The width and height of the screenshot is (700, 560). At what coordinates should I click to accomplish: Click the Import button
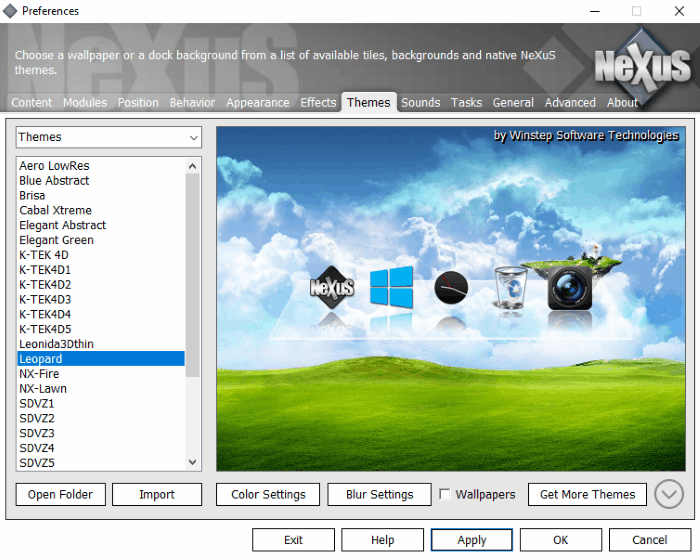click(157, 494)
